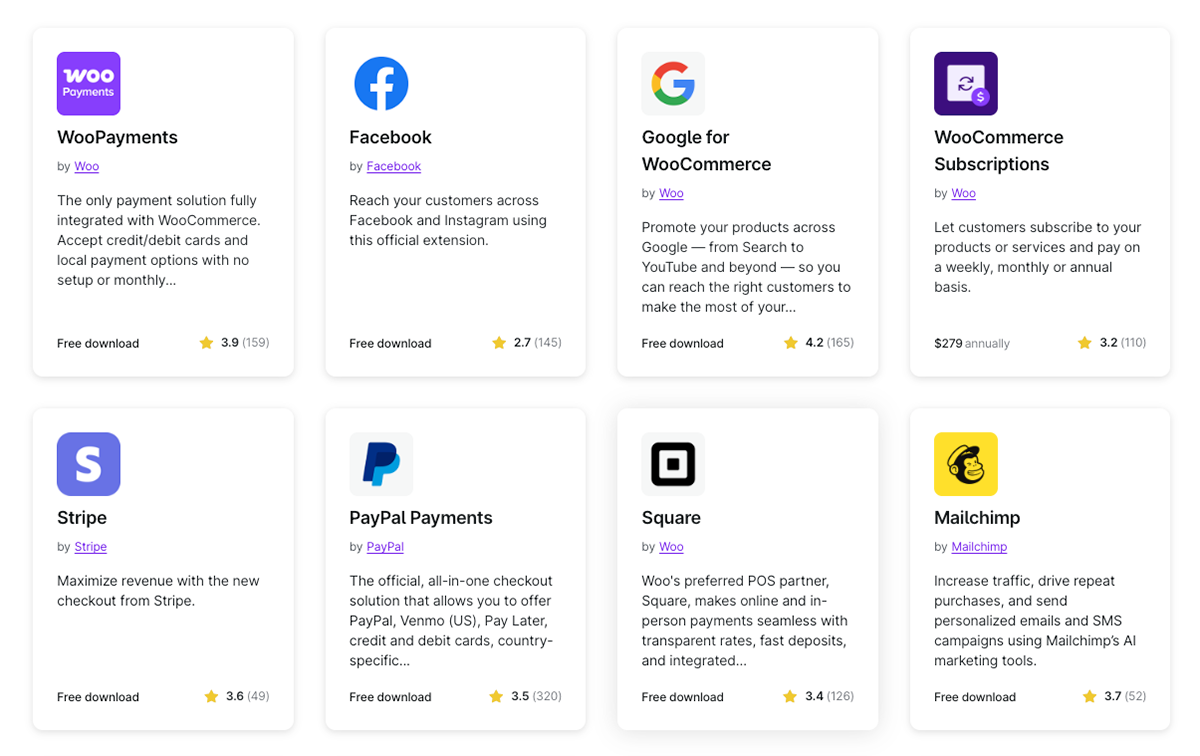Open the Woo author link under WooPayments

click(x=87, y=166)
